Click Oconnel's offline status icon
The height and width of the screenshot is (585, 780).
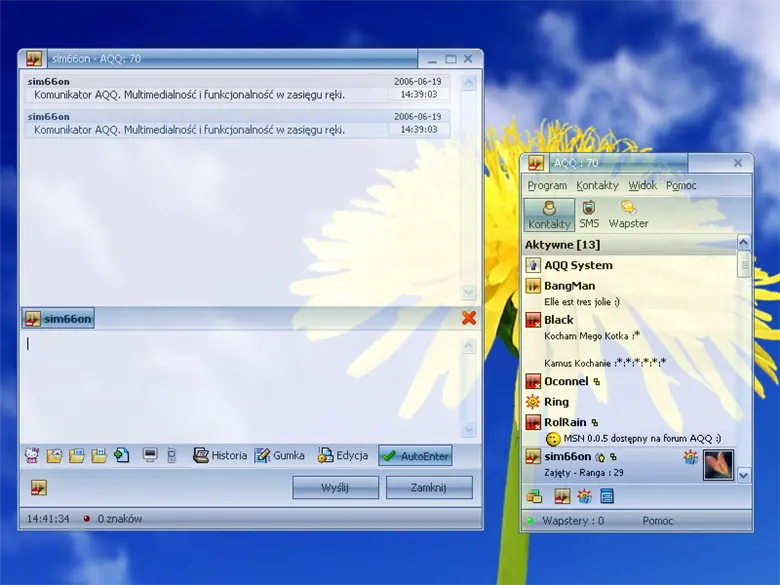[533, 382]
